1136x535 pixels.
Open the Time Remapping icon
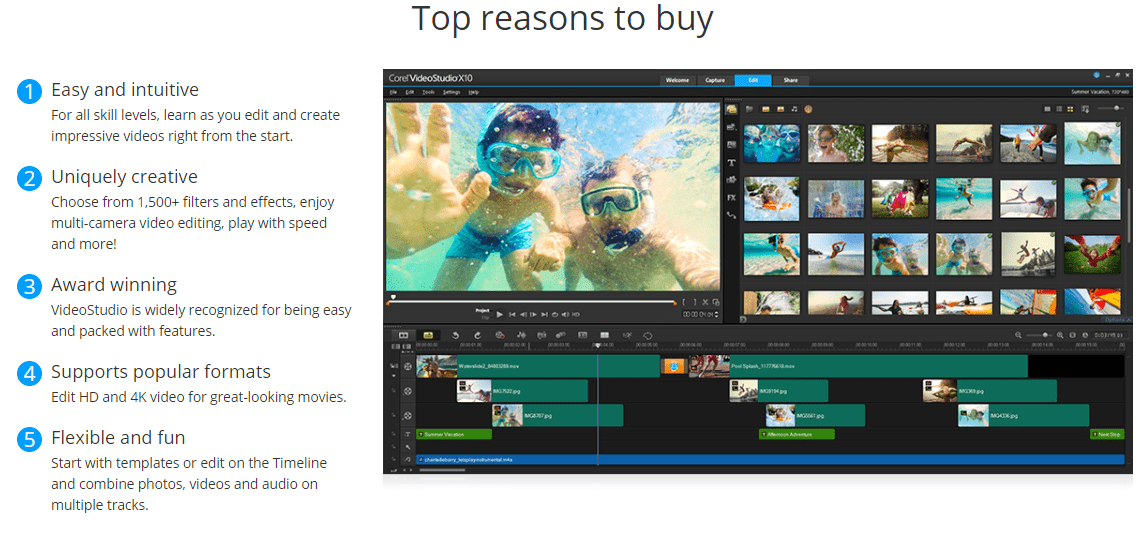(627, 335)
